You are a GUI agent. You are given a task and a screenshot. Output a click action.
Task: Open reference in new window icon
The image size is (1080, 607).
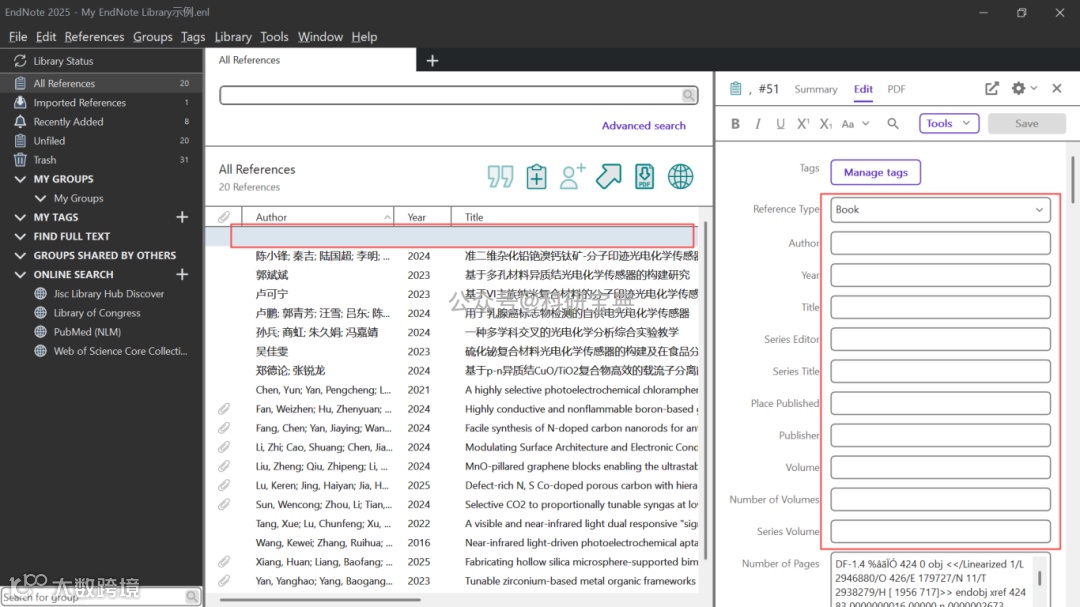click(x=992, y=88)
